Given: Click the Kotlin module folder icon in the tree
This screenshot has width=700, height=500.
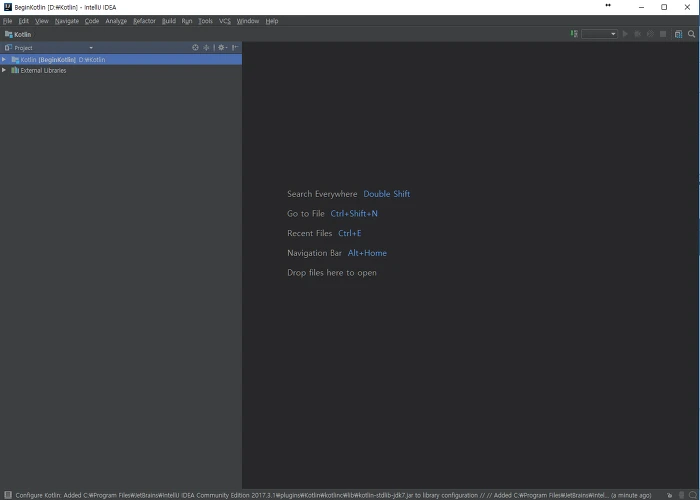Looking at the screenshot, I should 15,59.
